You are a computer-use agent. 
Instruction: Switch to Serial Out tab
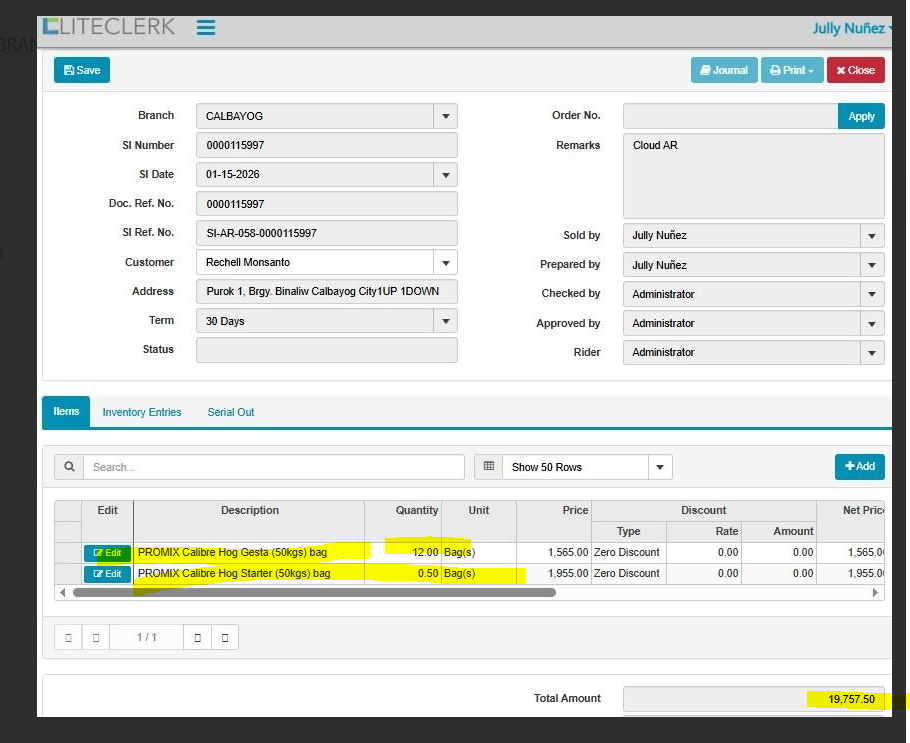(x=231, y=412)
